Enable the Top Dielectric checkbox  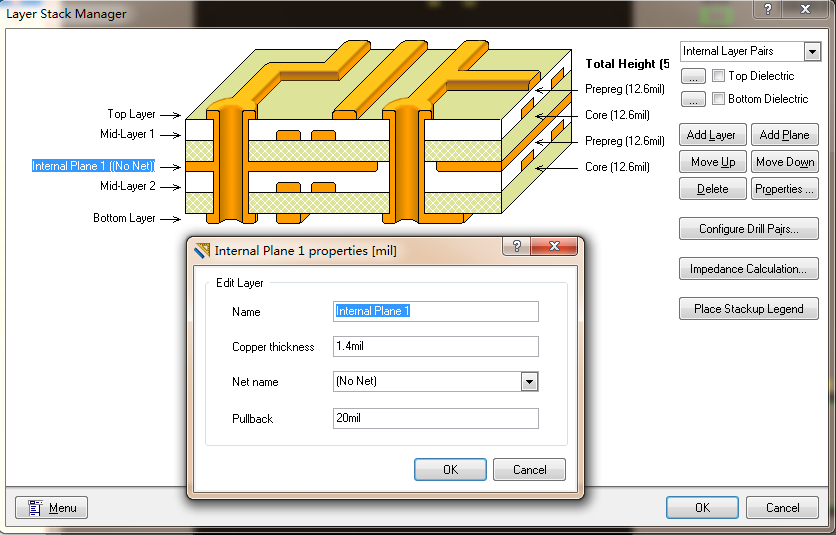[x=718, y=75]
